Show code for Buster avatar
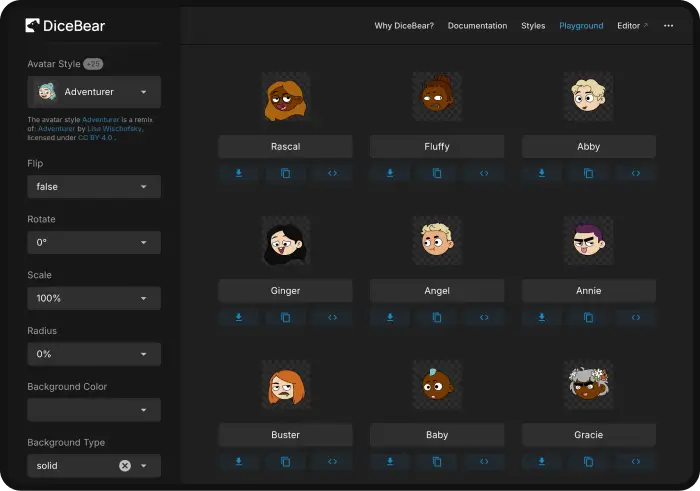The width and height of the screenshot is (700, 491). click(332, 462)
